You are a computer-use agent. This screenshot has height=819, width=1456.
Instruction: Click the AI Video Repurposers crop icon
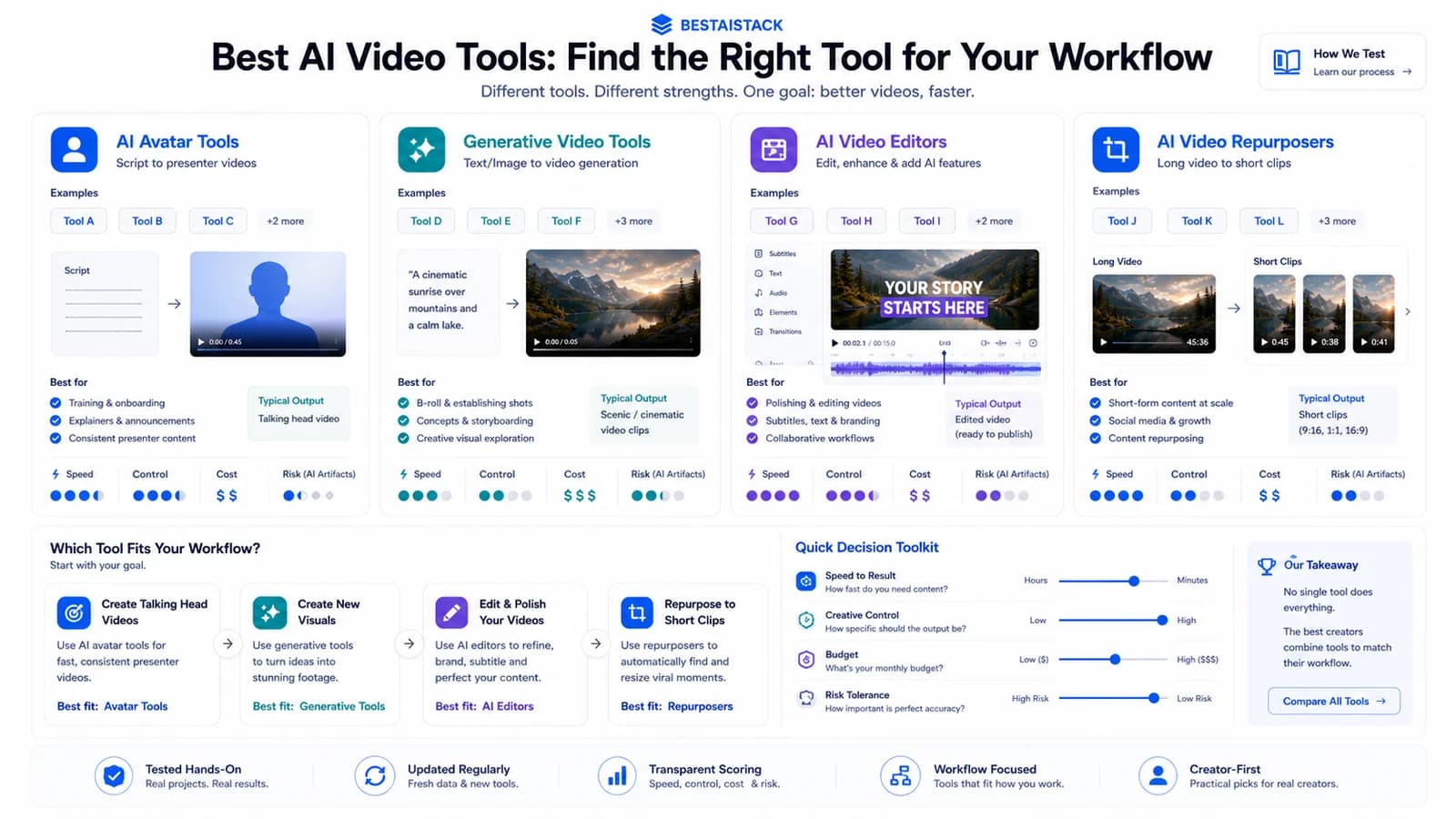(x=1116, y=149)
